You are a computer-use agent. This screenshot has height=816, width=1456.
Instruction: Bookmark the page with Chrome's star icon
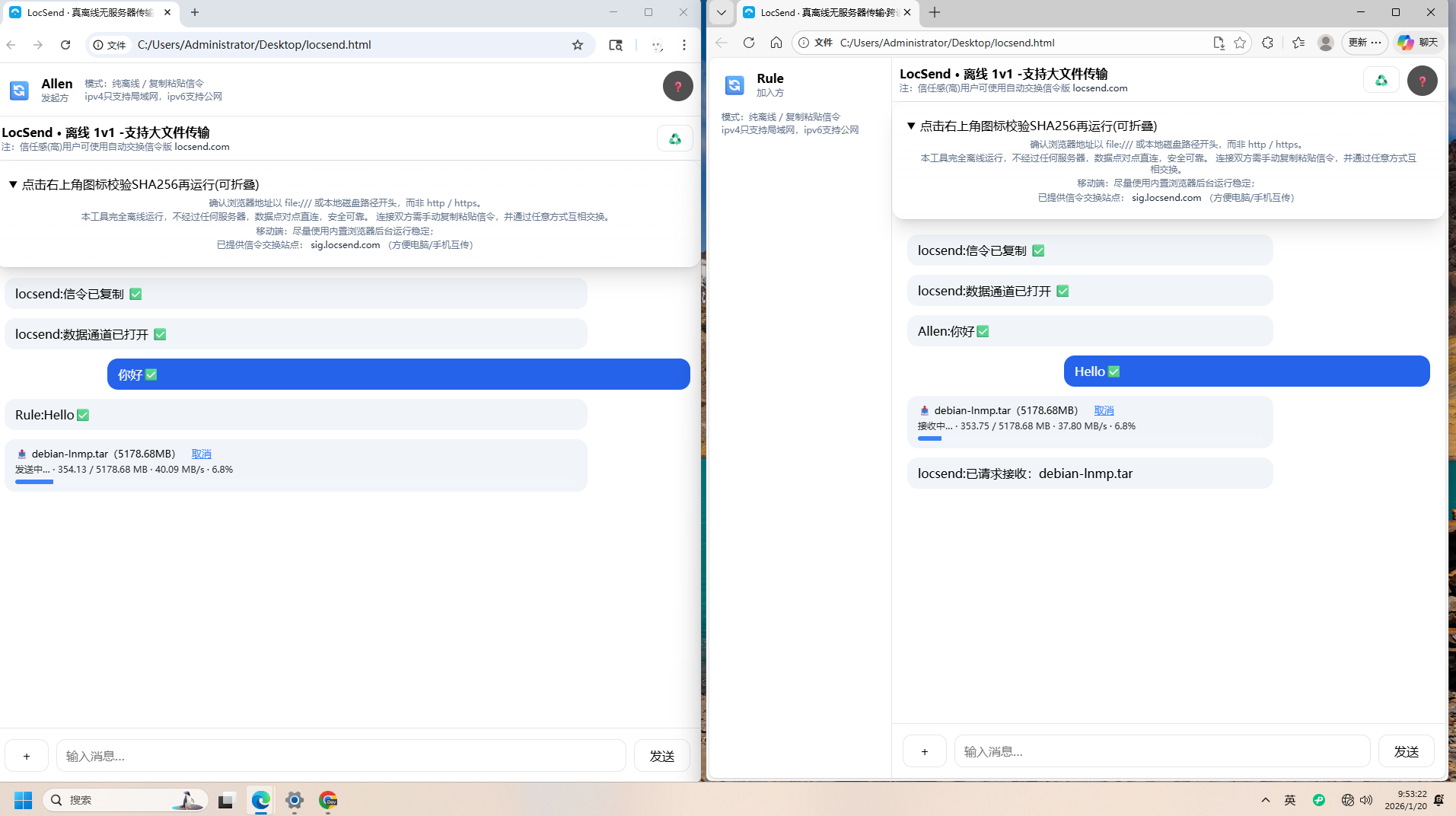coord(578,45)
